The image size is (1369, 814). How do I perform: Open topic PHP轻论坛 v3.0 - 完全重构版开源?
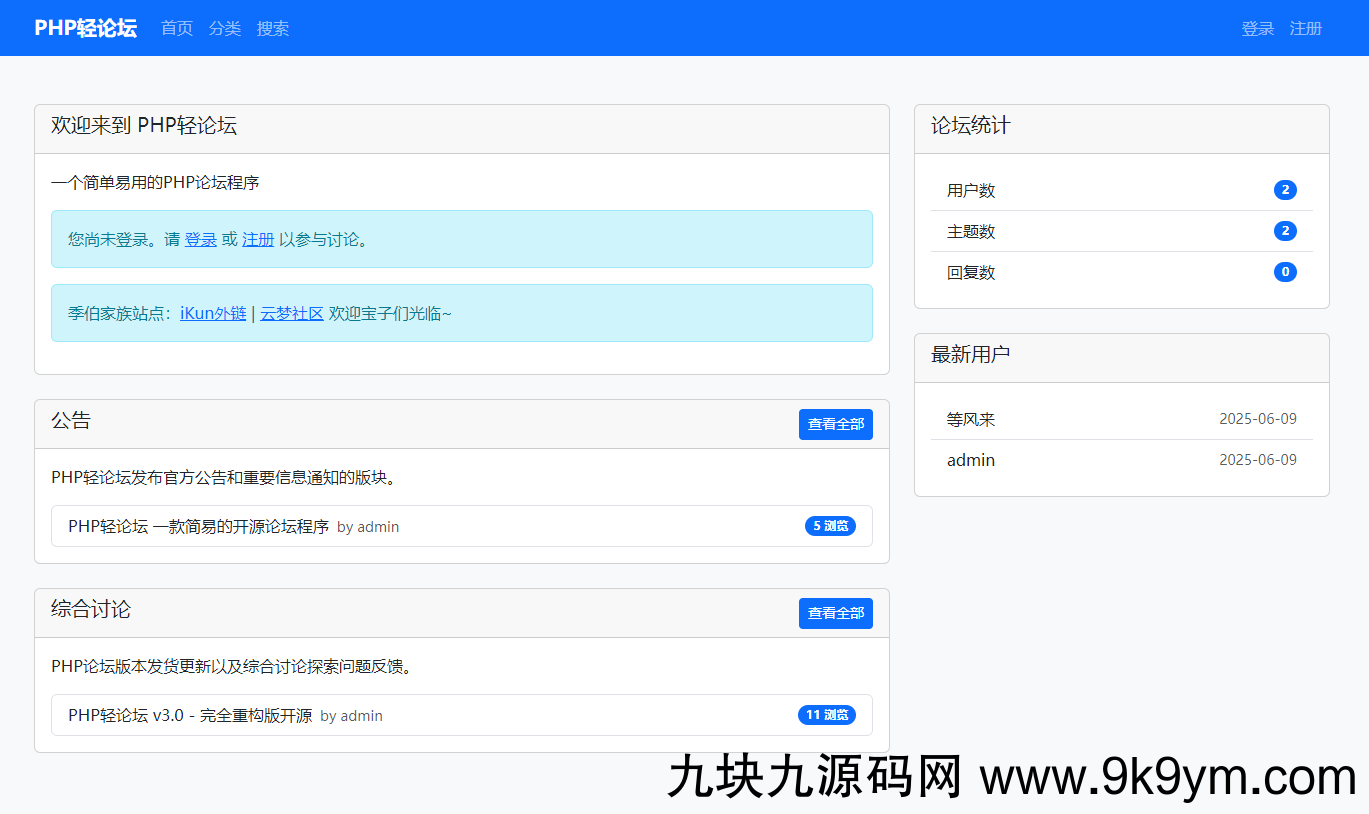190,715
